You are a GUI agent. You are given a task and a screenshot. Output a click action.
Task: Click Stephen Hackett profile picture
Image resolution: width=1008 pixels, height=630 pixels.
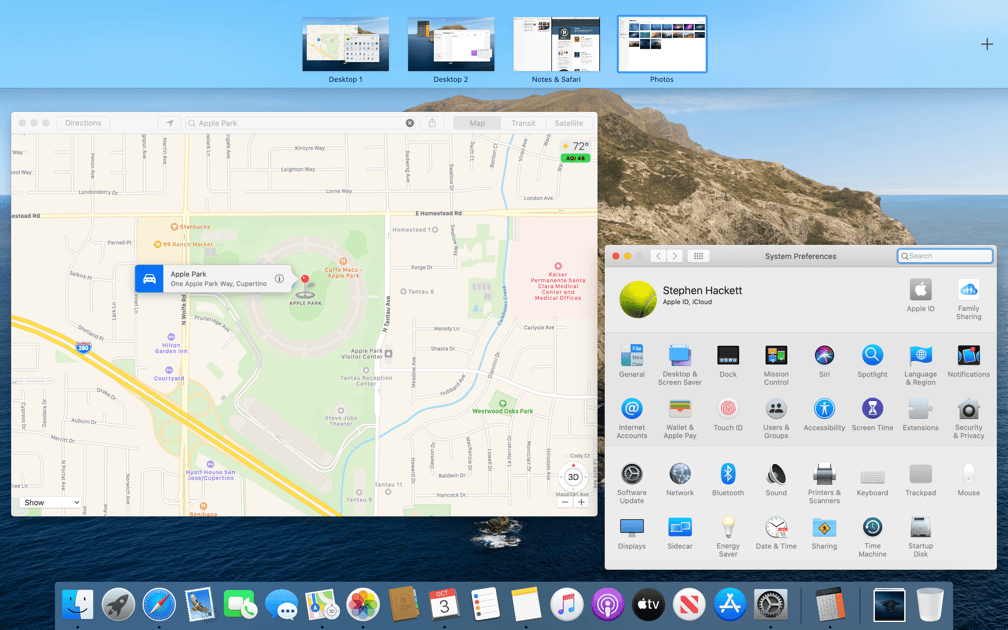[x=638, y=299]
